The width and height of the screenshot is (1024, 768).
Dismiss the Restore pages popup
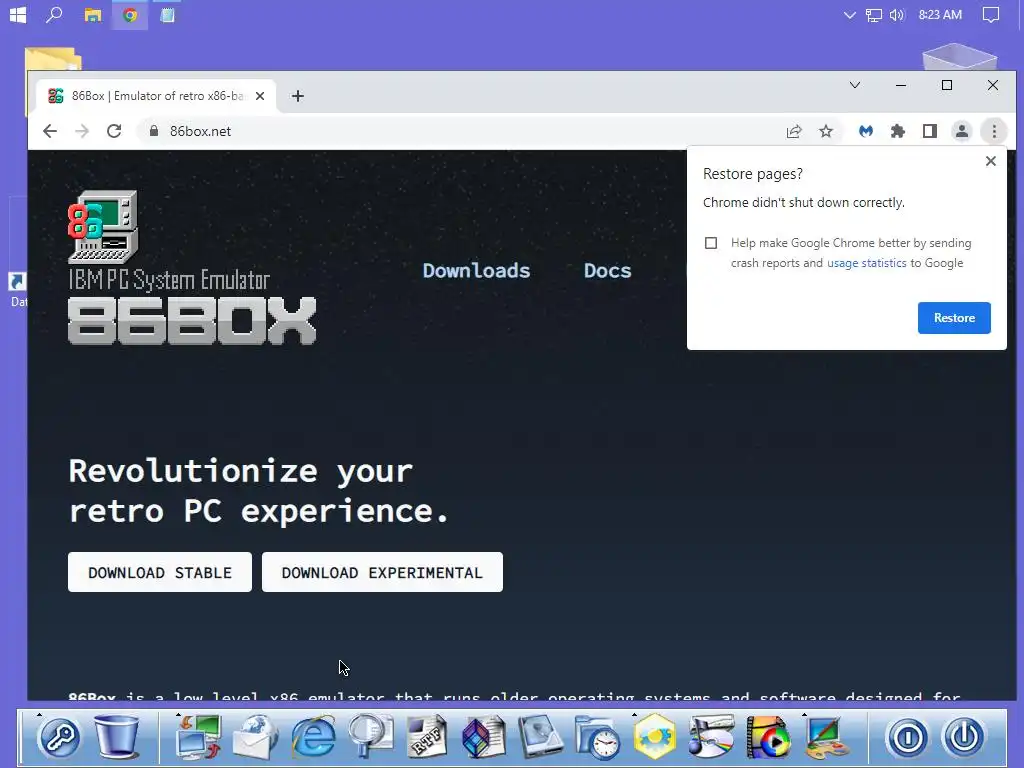(x=991, y=161)
